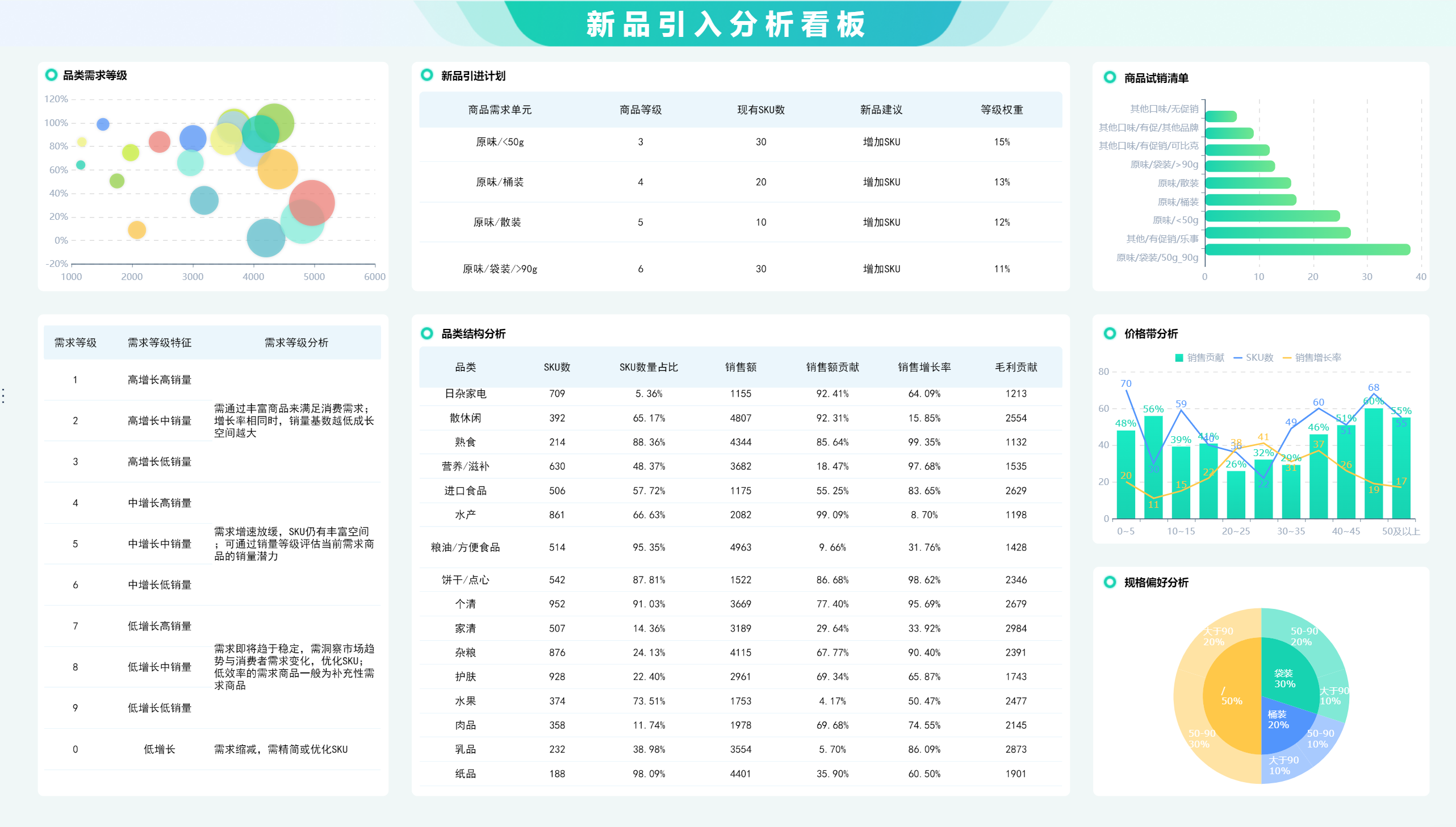1456x827 pixels.
Task: Click the 毛利贡献 column header
Action: [x=1015, y=367]
